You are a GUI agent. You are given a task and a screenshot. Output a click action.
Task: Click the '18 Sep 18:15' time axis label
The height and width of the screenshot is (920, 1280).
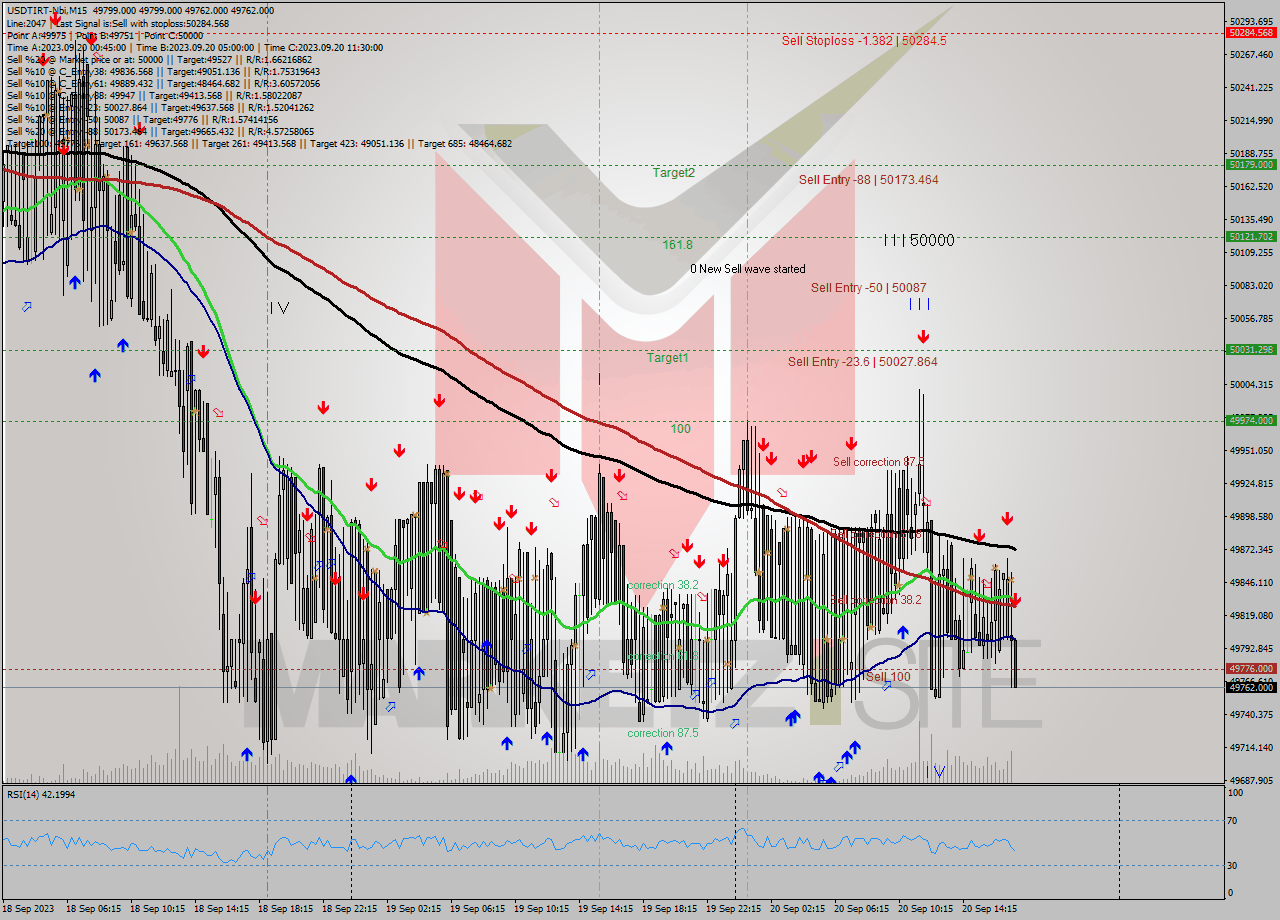(x=285, y=909)
